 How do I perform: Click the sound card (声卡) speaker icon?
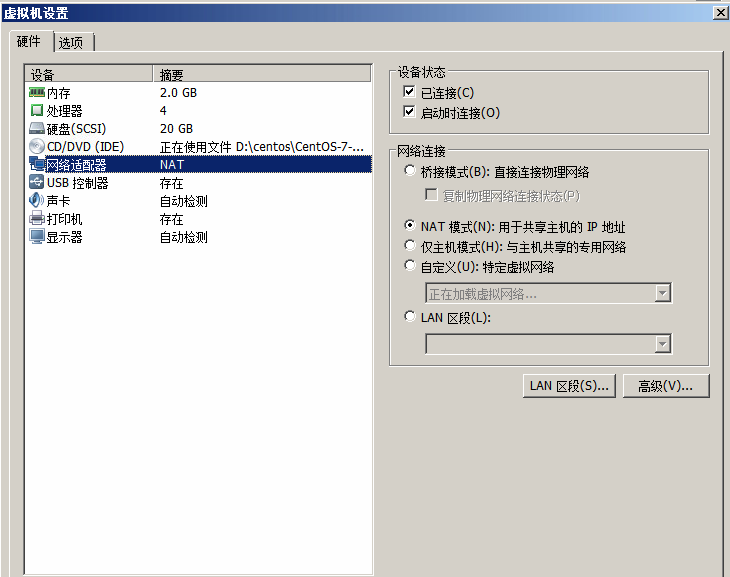[x=37, y=200]
